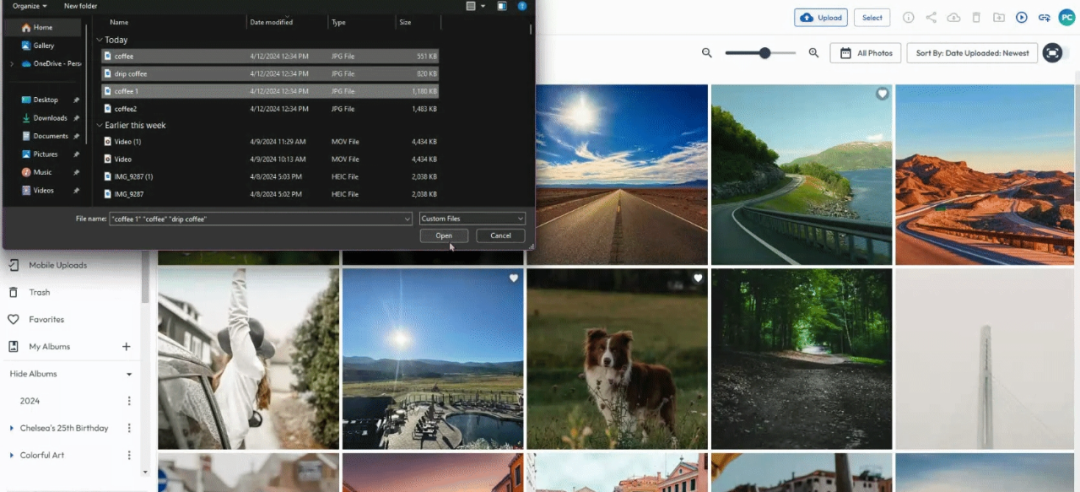Image resolution: width=1080 pixels, height=492 pixels.
Task: Click the share icon in the top toolbar
Action: click(931, 17)
